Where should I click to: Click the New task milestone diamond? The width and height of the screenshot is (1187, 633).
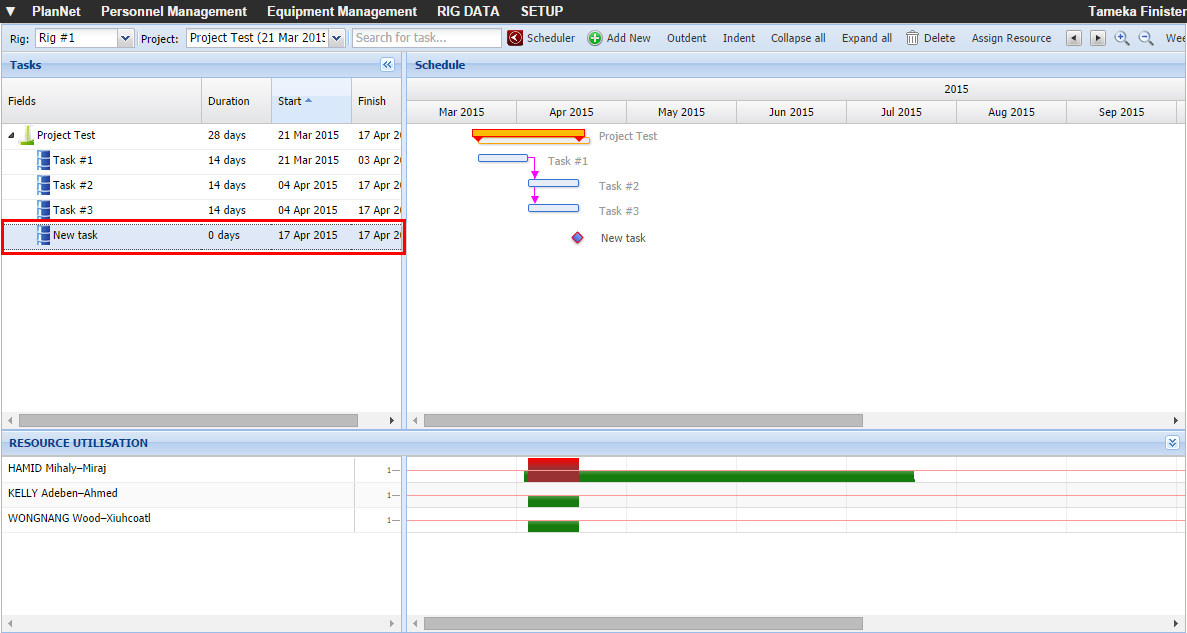[x=578, y=238]
